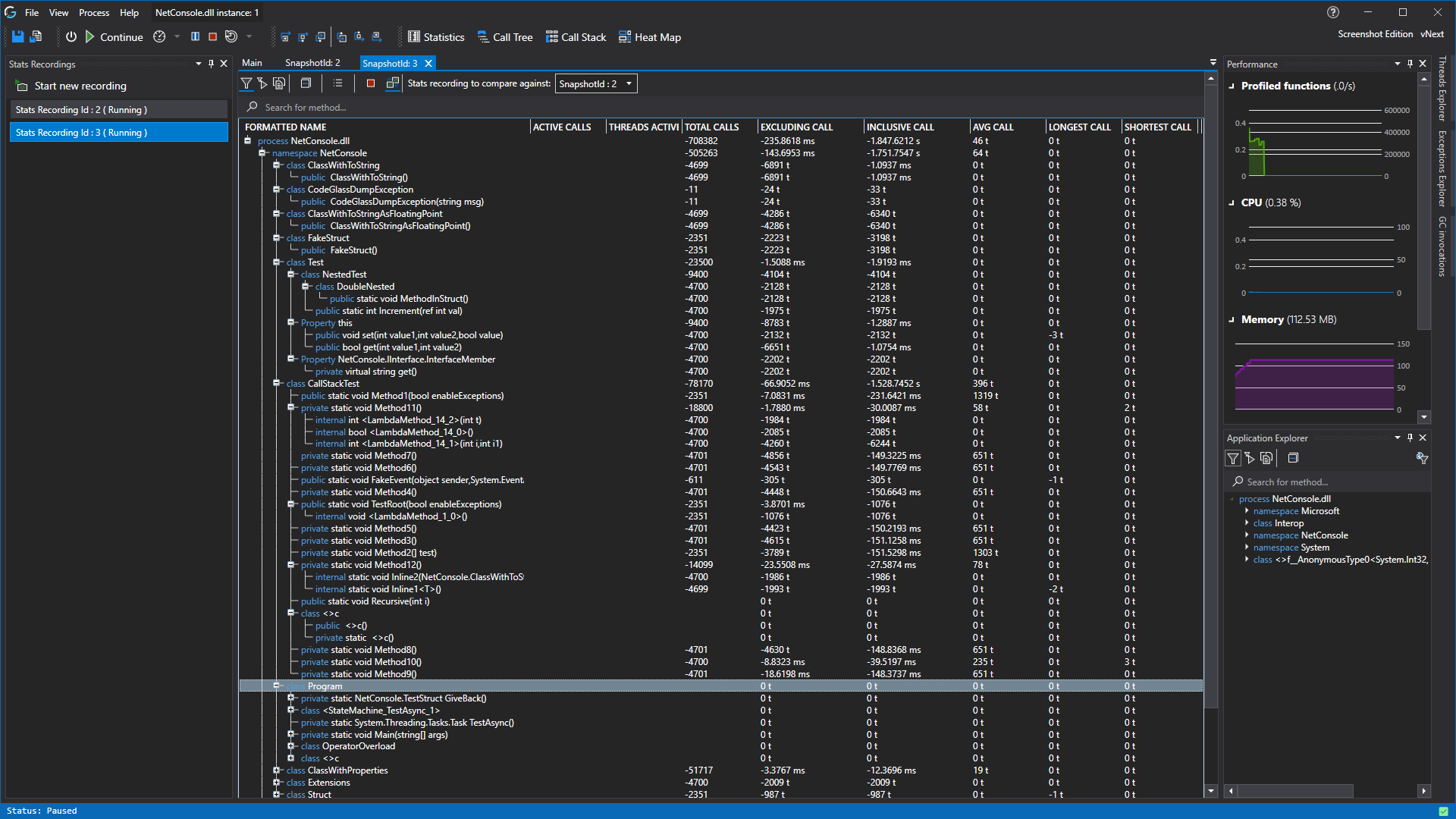This screenshot has width=1456, height=819.
Task: Select the class Program row
Action: (x=721, y=686)
